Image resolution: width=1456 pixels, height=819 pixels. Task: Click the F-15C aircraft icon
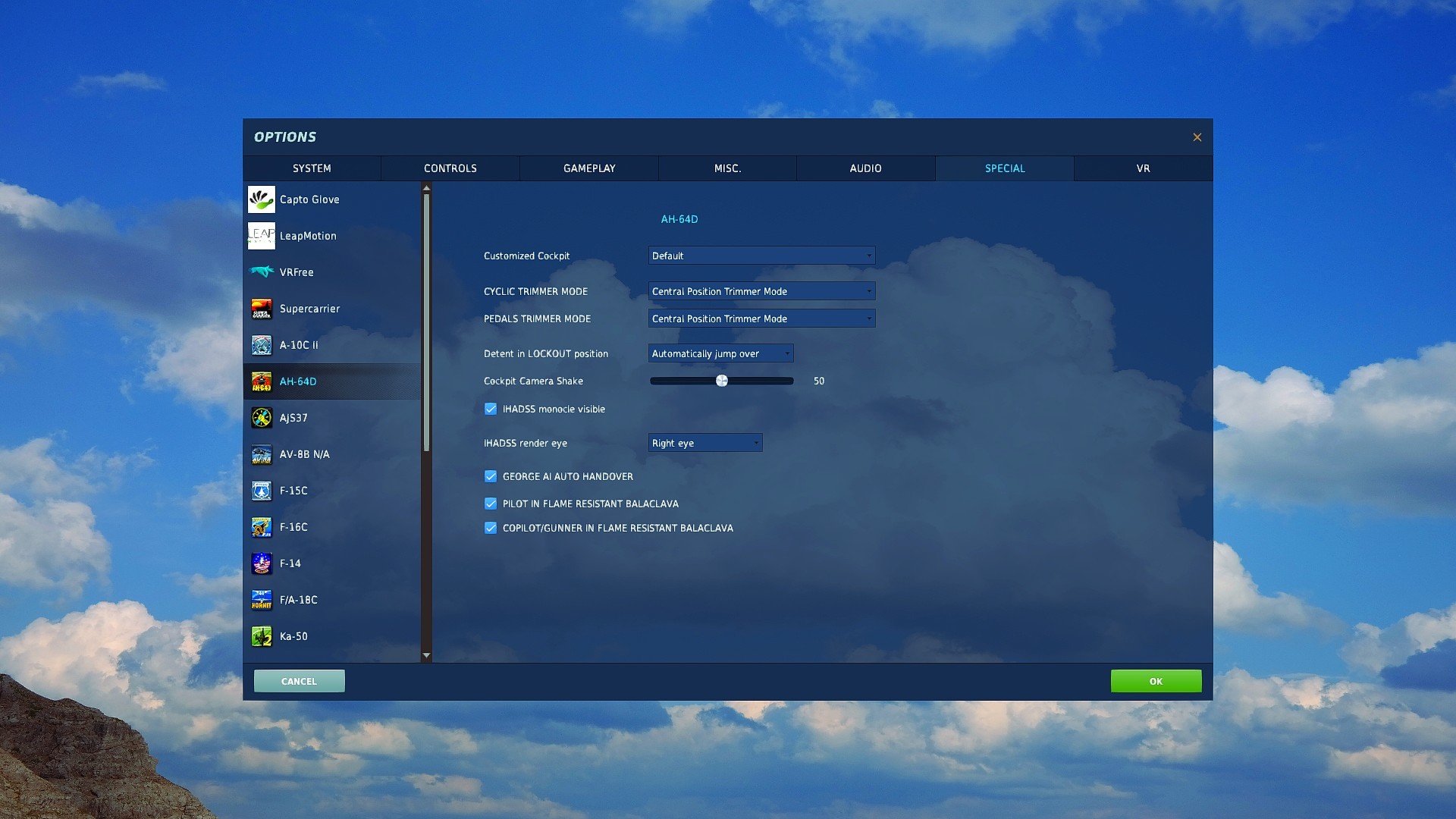pos(262,491)
